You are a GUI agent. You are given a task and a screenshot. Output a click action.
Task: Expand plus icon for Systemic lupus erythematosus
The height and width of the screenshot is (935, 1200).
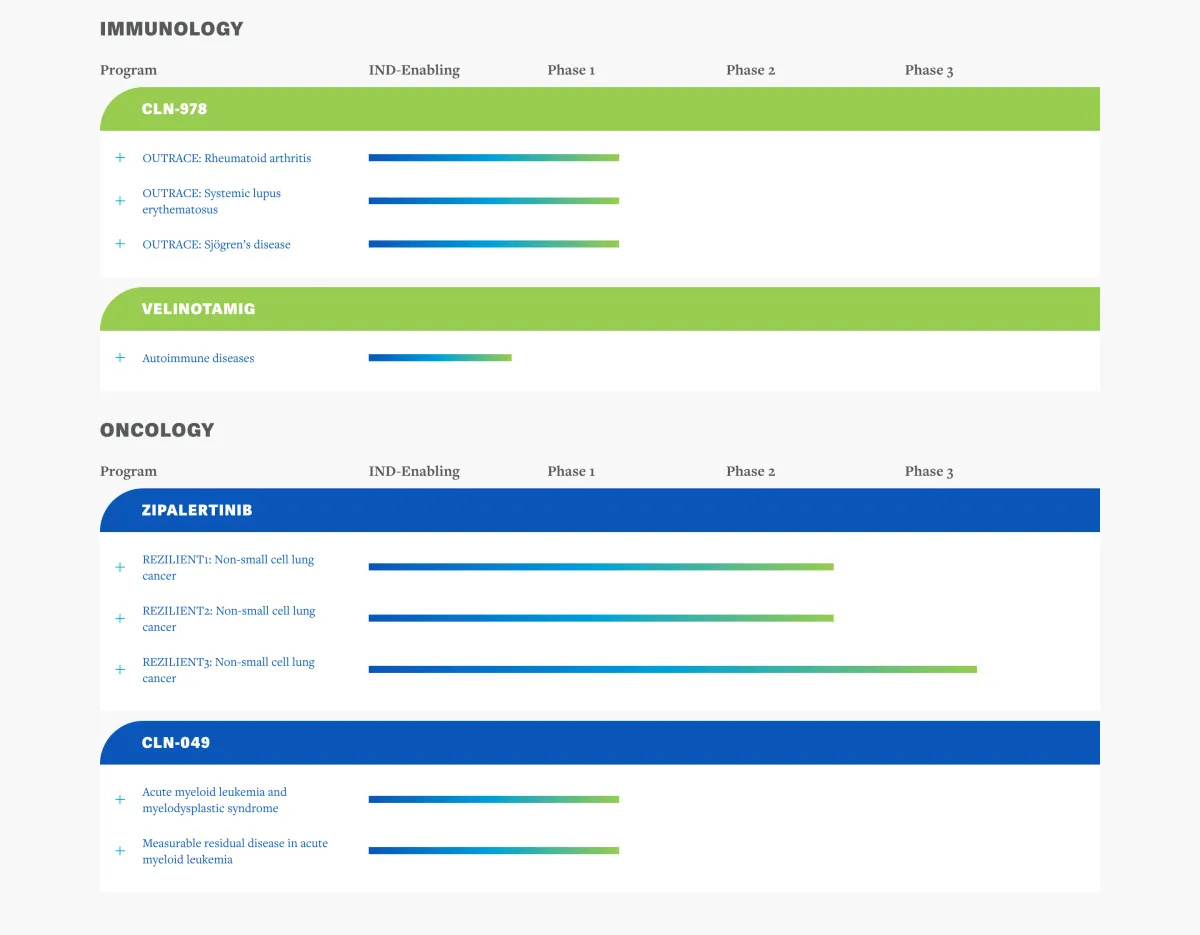pyautogui.click(x=120, y=201)
